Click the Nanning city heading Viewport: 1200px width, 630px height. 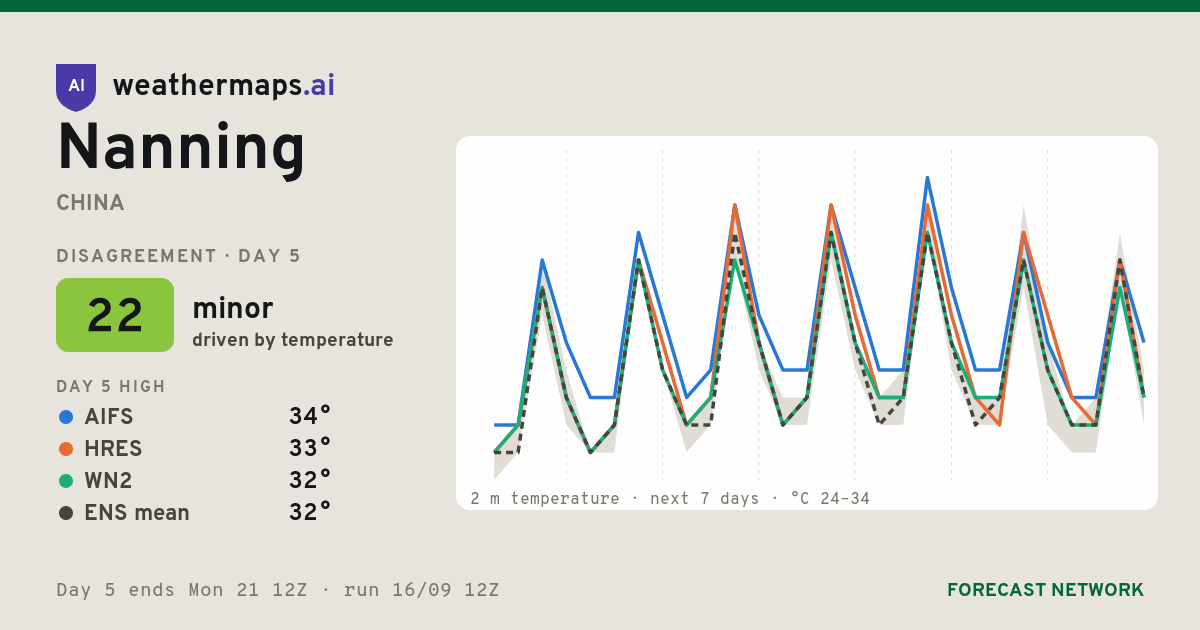[181, 148]
